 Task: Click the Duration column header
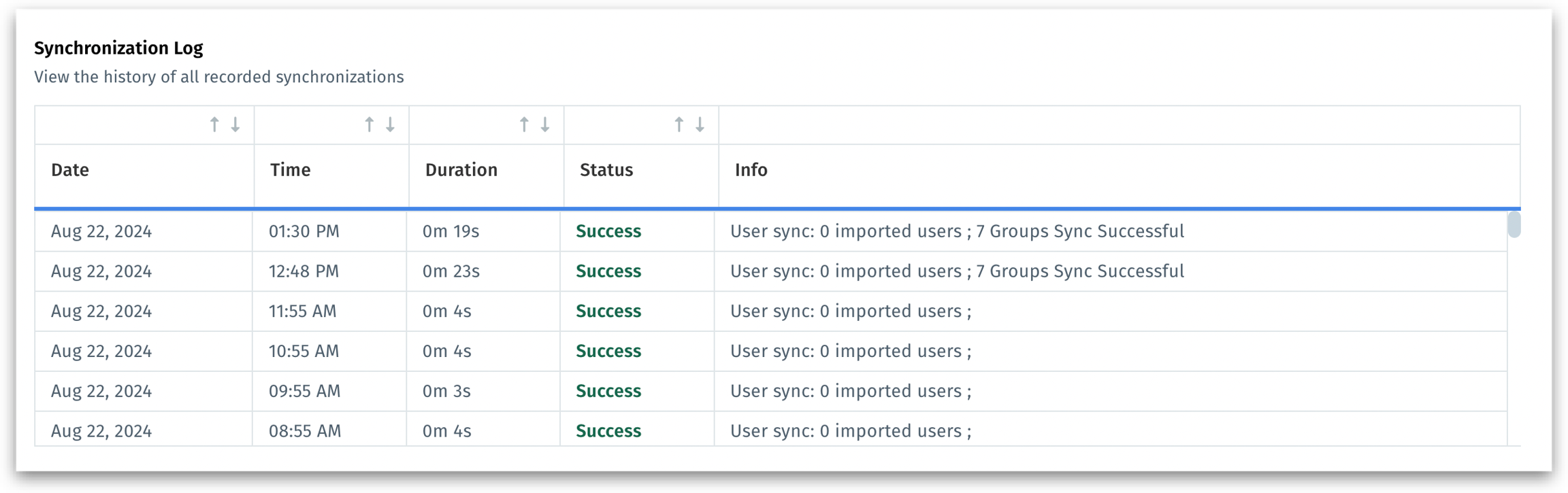pyautogui.click(x=461, y=170)
